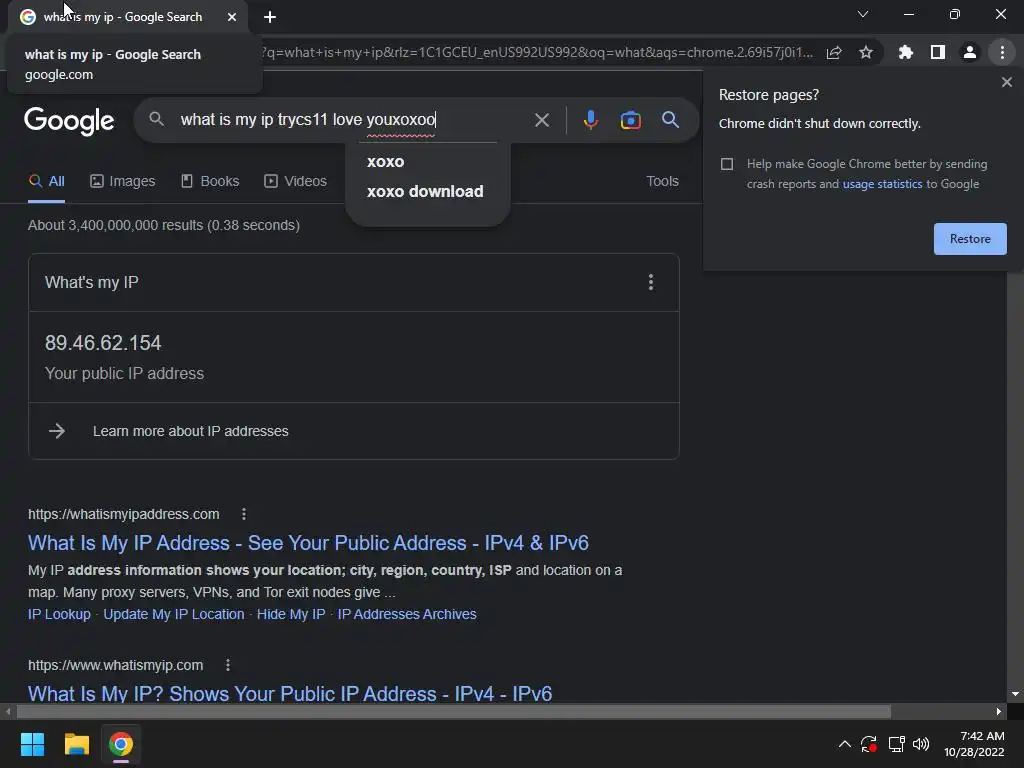Click the sync update tray icon

click(x=869, y=744)
